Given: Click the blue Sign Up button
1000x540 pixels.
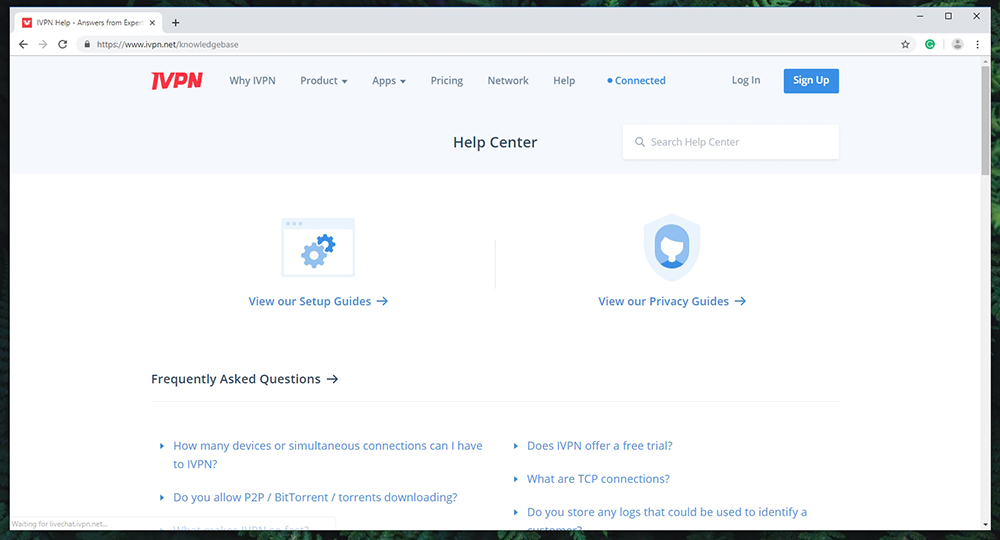Looking at the screenshot, I should pyautogui.click(x=811, y=80).
